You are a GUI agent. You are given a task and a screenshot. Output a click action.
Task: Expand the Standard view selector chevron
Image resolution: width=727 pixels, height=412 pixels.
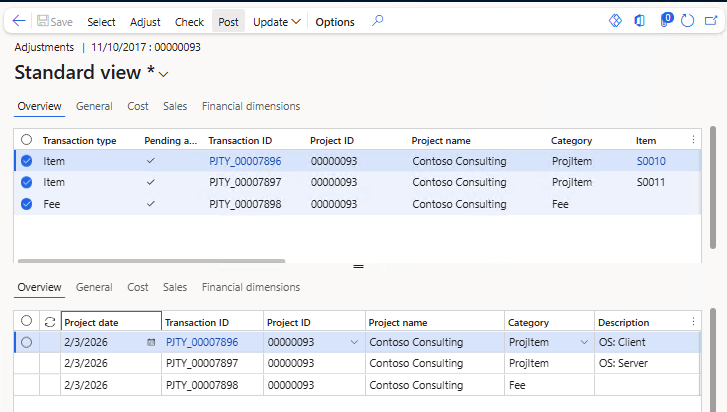pos(164,74)
